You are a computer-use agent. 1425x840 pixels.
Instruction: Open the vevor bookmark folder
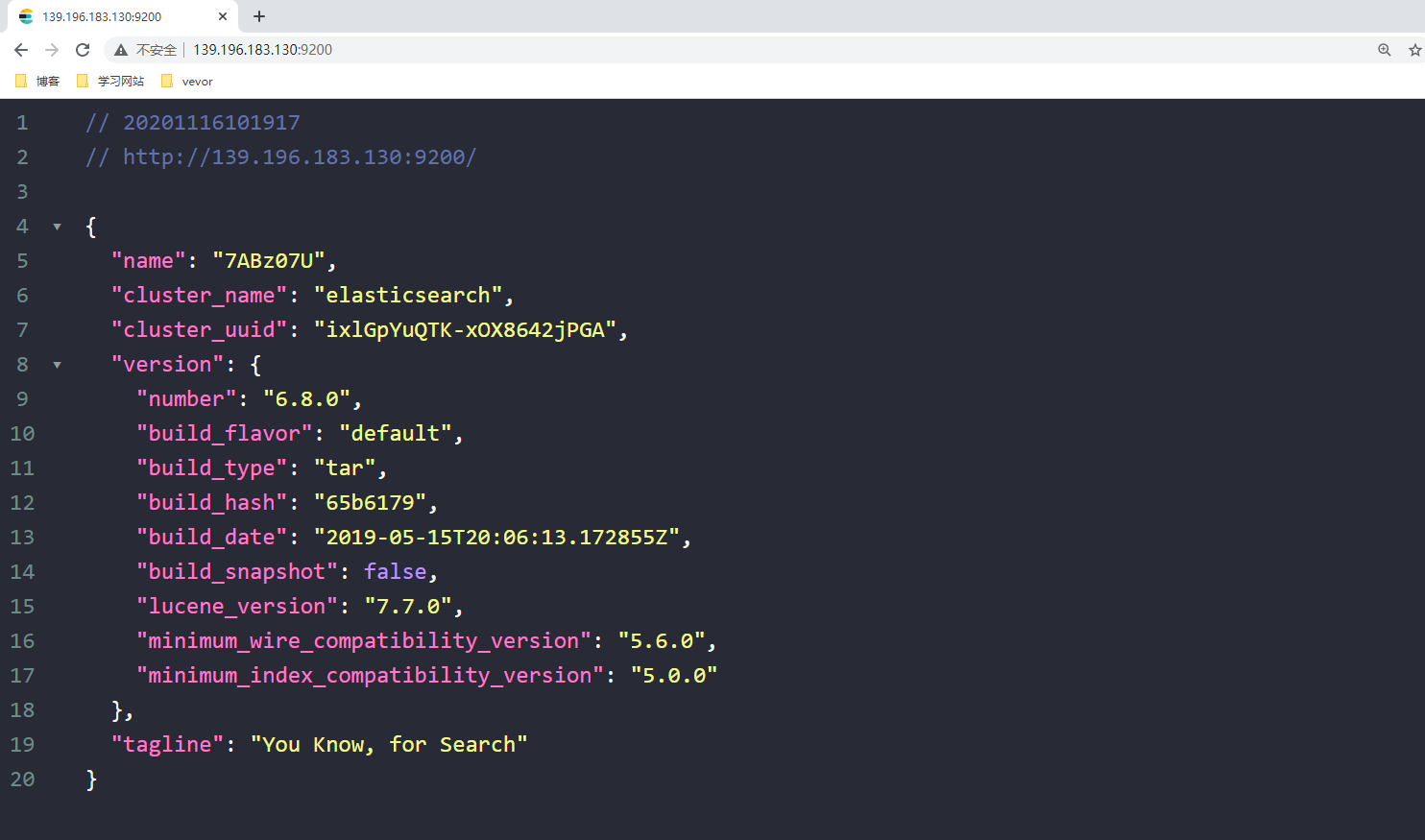[187, 82]
